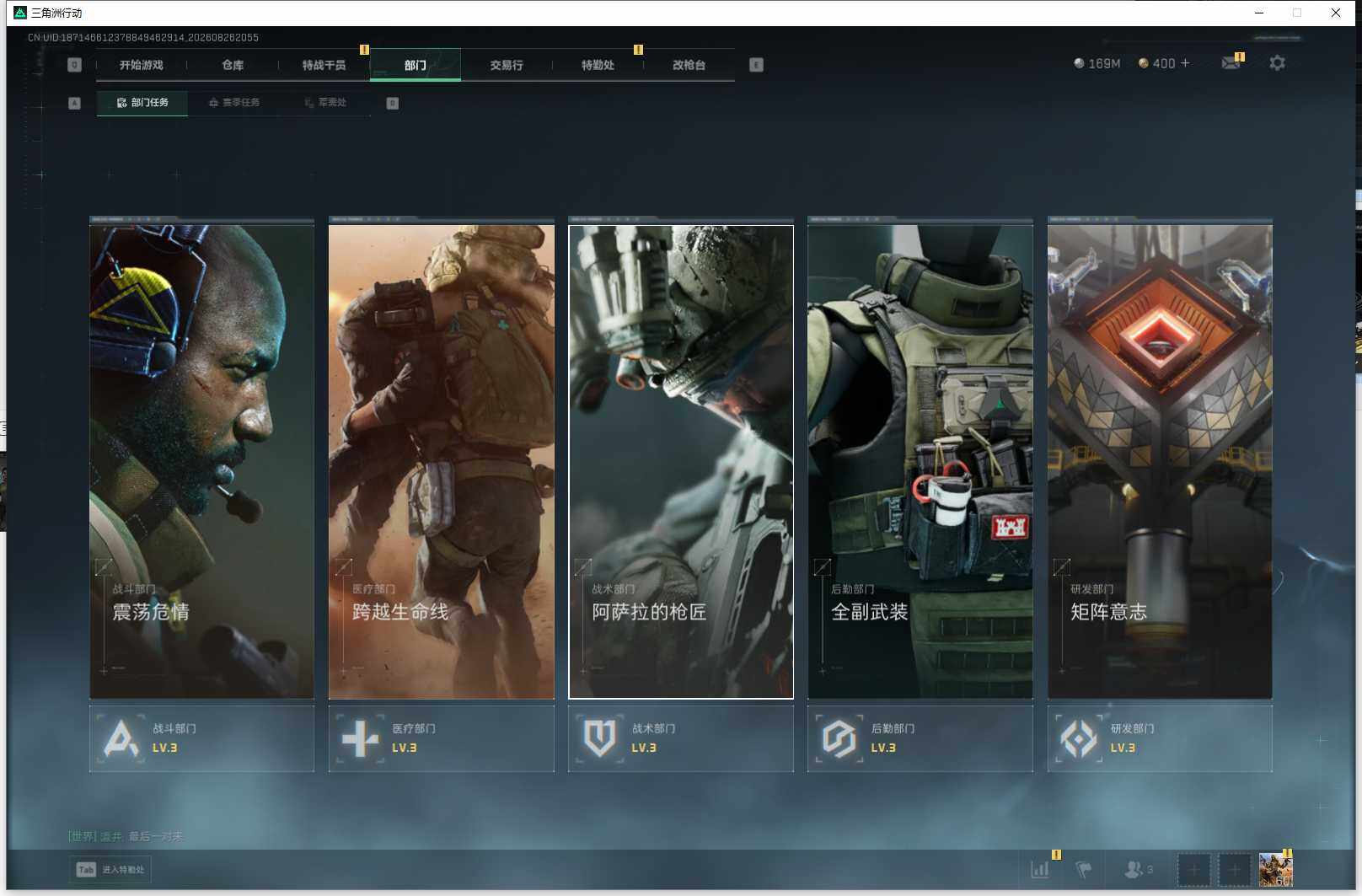Click the diagonal arrow icon on the 阿萨拉的枪匠 card
Image resolution: width=1362 pixels, height=896 pixels.
tap(582, 566)
